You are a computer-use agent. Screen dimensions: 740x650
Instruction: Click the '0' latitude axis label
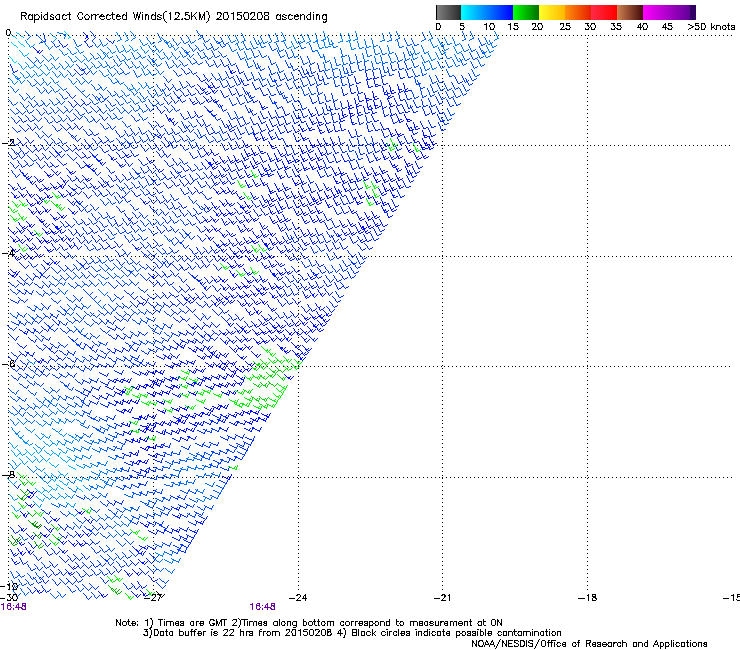[8, 32]
